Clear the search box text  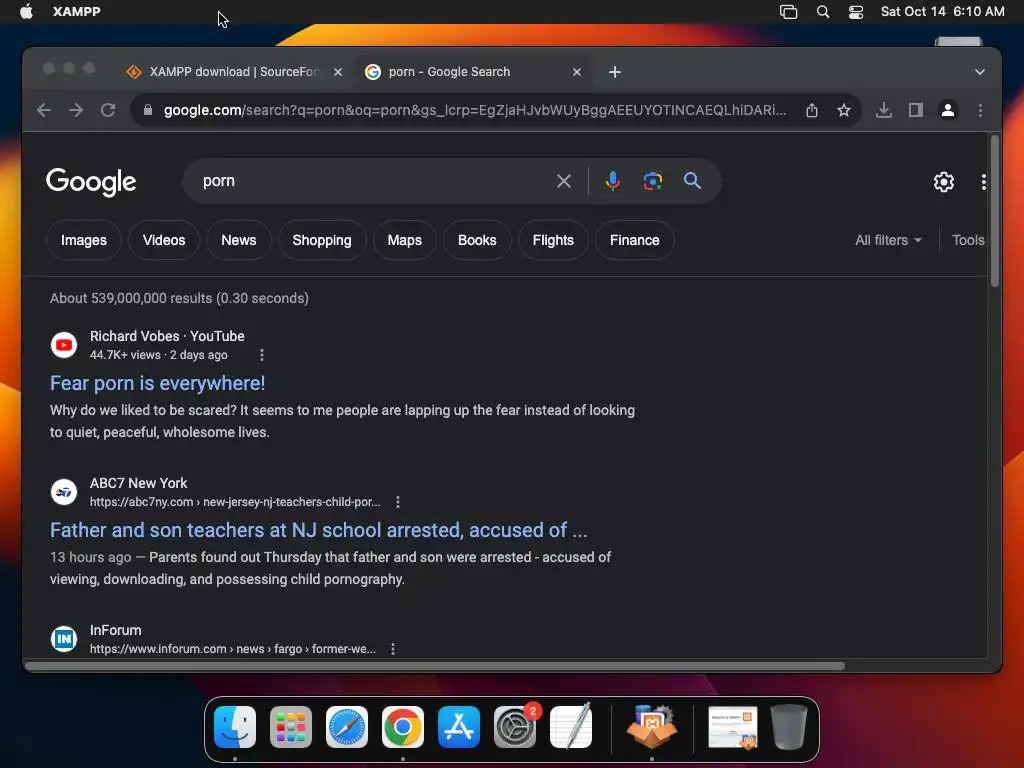click(564, 181)
